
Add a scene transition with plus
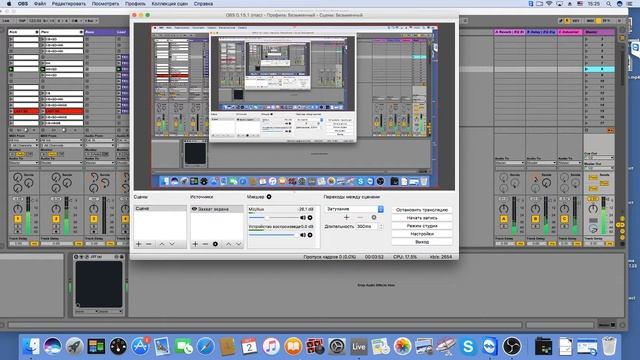tap(347, 218)
